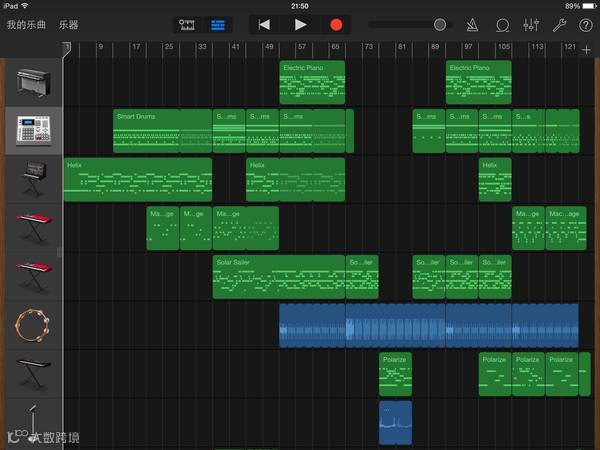
Task: Select the Helix synth track icon
Action: click(34, 179)
